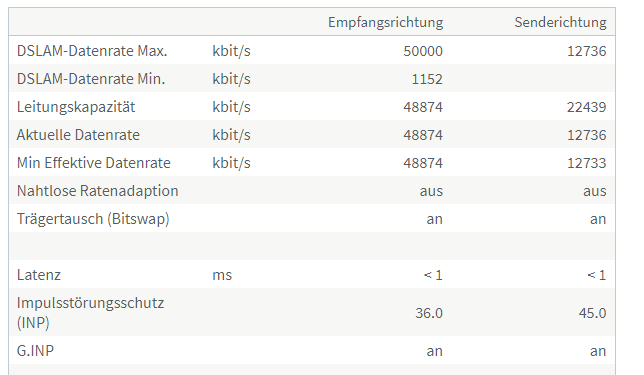Select the Nahtlose Ratenadaption label

(98, 191)
